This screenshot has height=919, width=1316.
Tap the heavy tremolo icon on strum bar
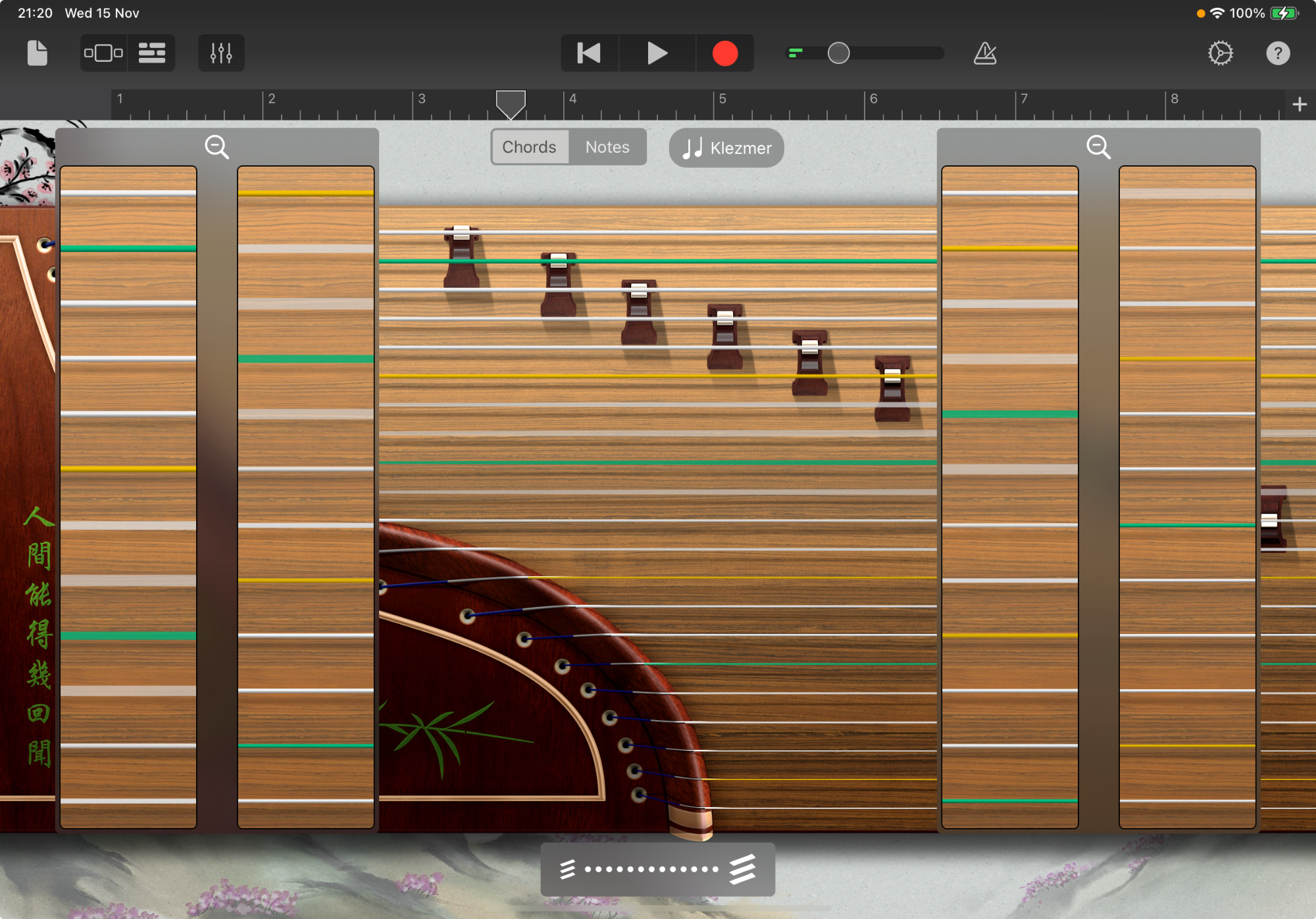[x=742, y=869]
